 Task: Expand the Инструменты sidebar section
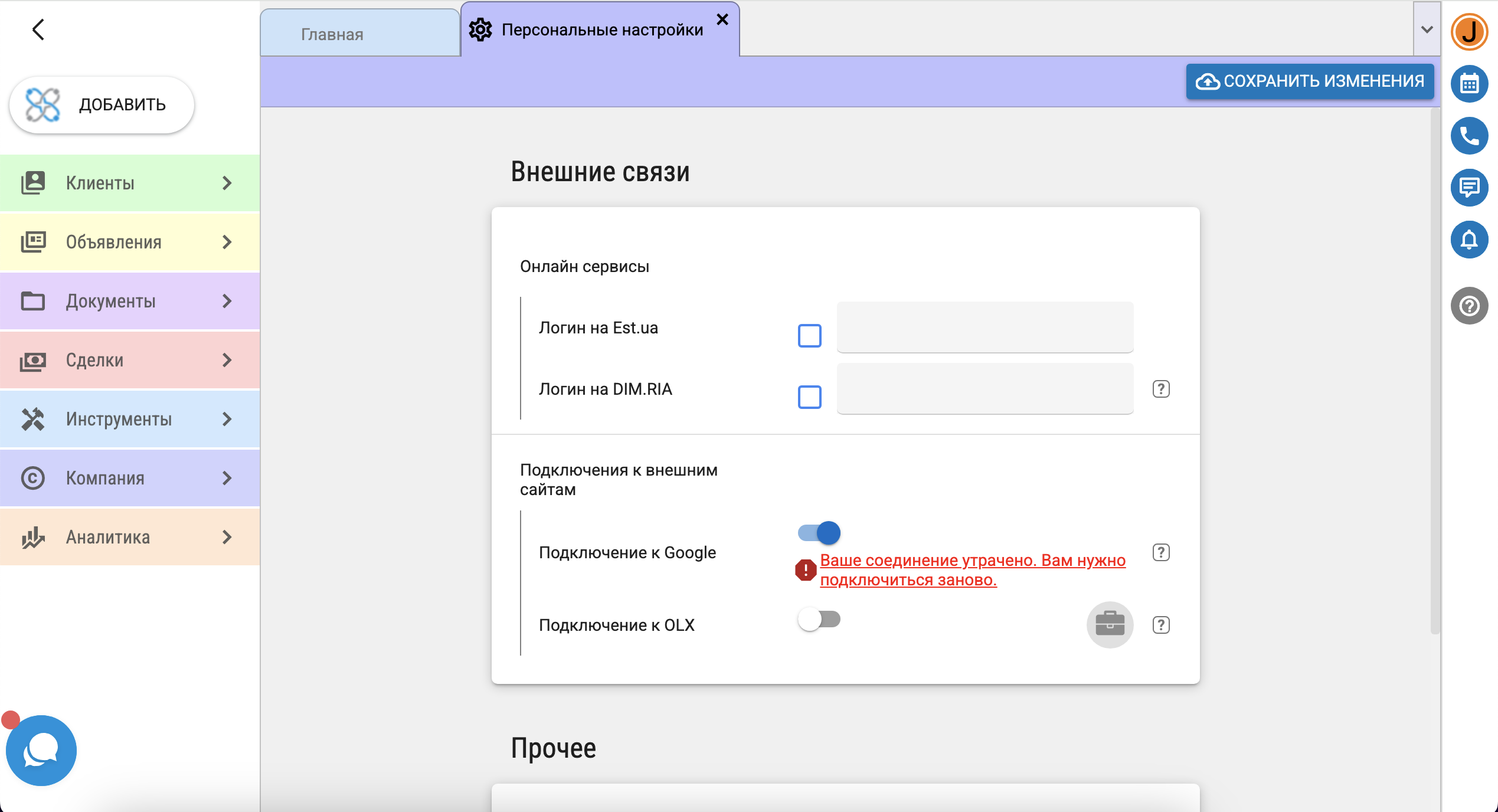[x=130, y=419]
